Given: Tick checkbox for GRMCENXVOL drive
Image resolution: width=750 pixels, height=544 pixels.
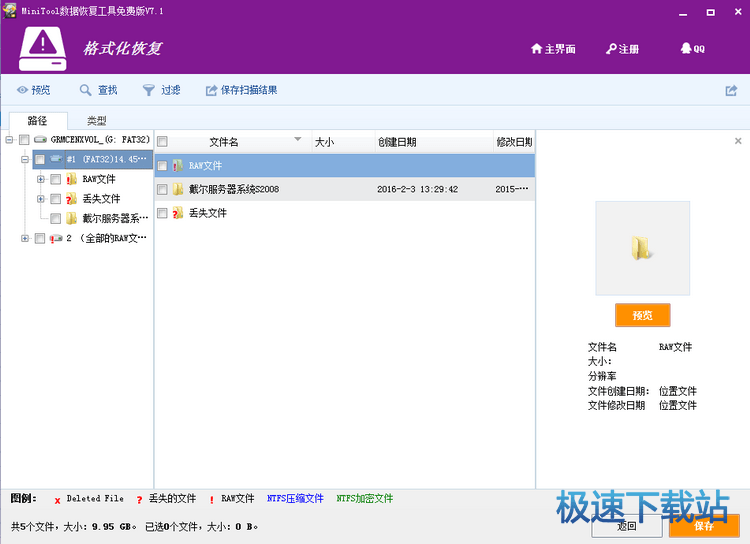Looking at the screenshot, I should (x=24, y=140).
